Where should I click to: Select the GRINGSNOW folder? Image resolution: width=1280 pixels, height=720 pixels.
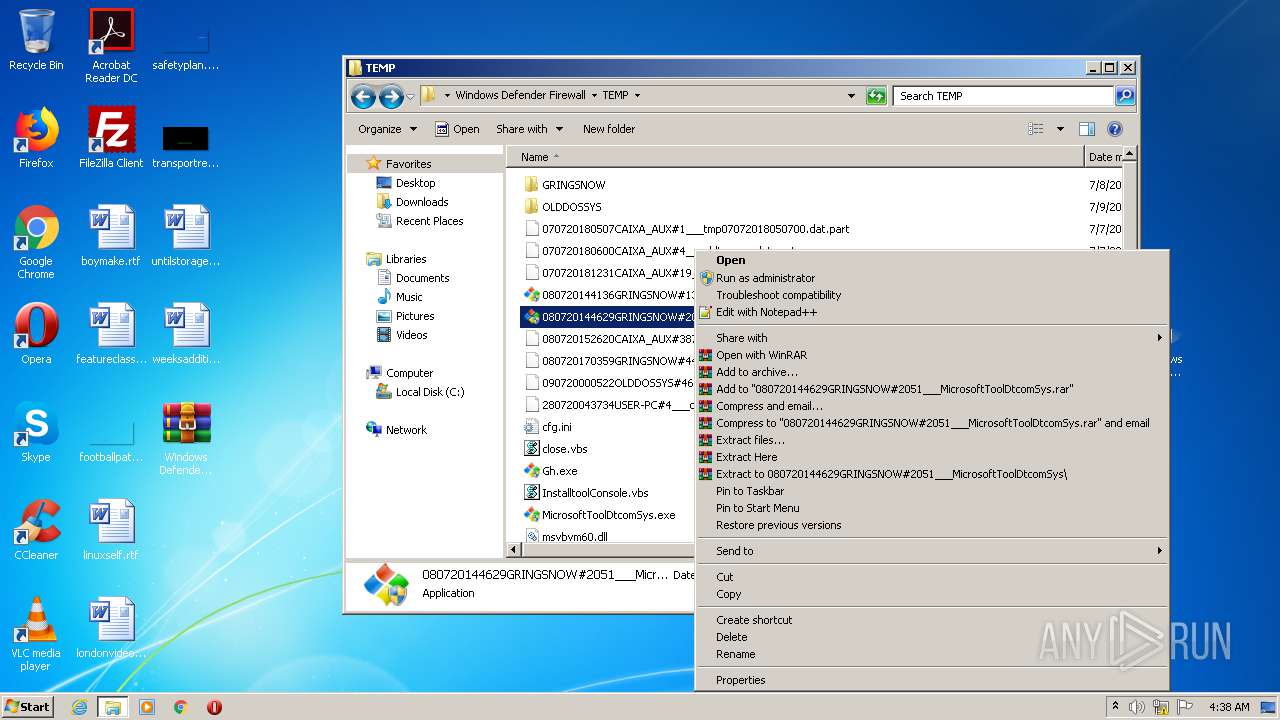pos(564,185)
